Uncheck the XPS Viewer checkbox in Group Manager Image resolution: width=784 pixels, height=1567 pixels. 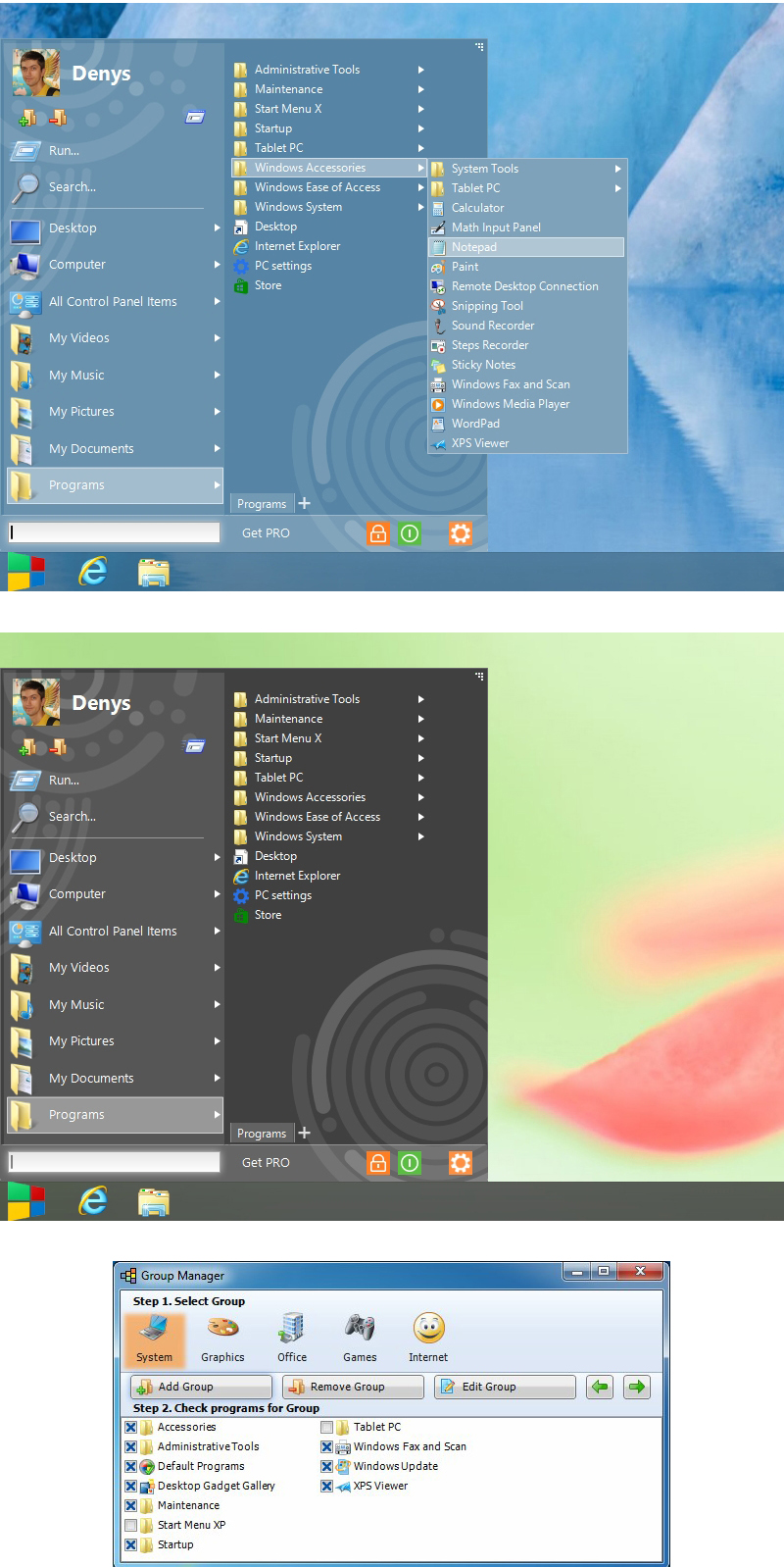(x=326, y=1486)
